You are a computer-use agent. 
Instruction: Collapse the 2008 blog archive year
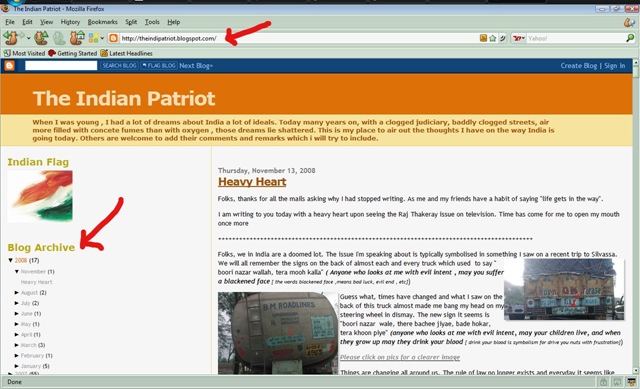[x=11, y=260]
